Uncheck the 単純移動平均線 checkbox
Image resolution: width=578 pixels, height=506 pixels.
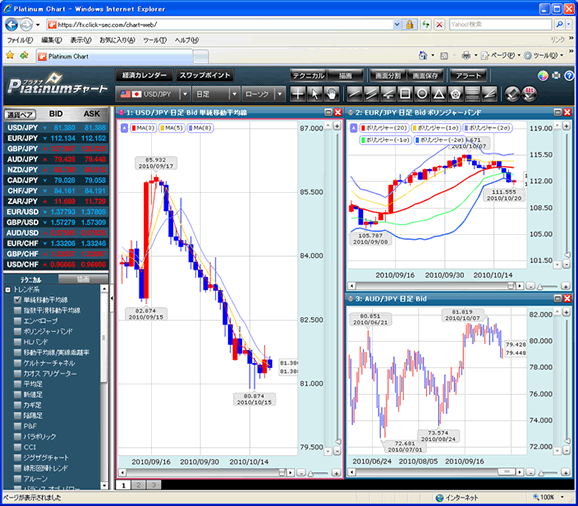(17, 300)
